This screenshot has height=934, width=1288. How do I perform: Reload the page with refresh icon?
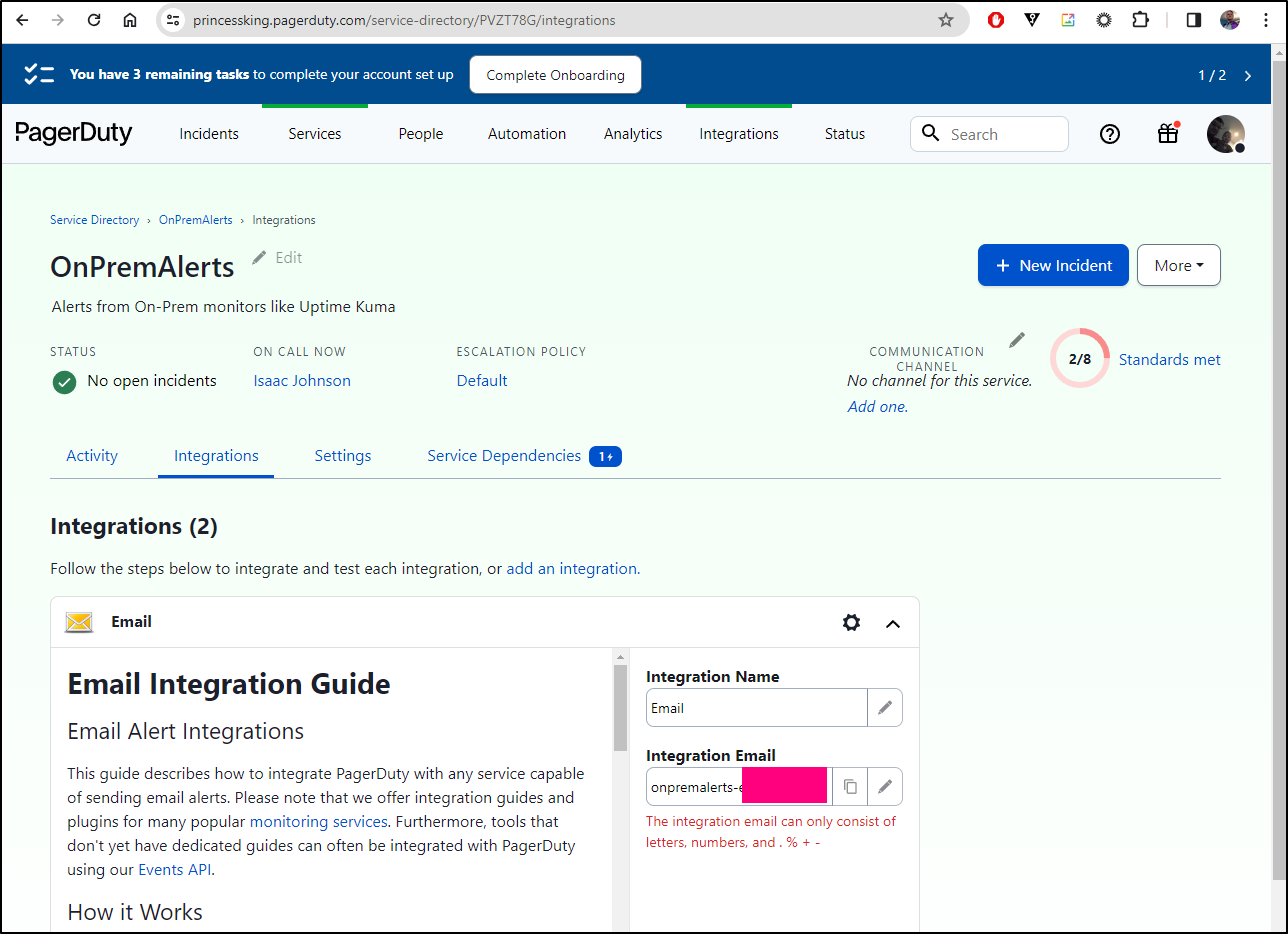point(94,20)
